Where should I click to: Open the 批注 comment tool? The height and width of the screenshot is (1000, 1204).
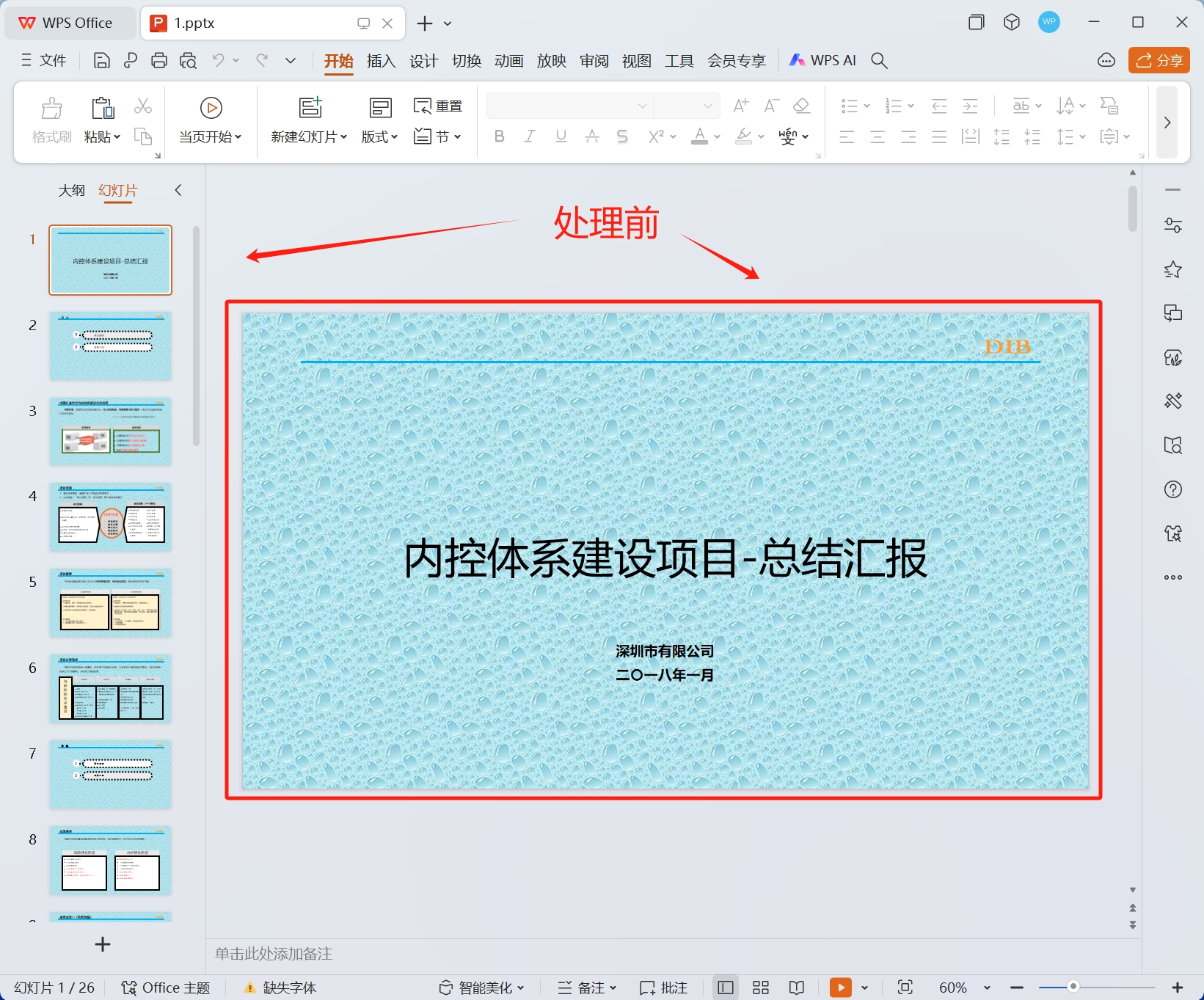pyautogui.click(x=663, y=987)
